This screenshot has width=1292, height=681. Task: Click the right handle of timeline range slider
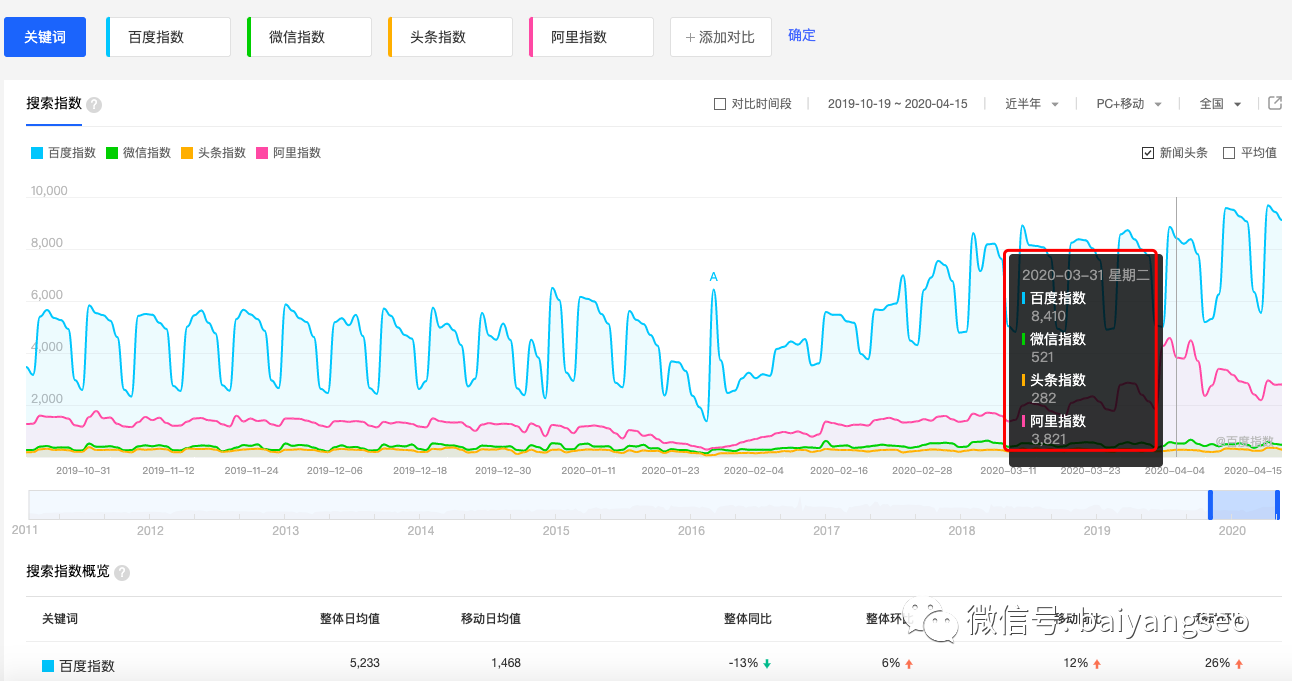tap(1277, 504)
